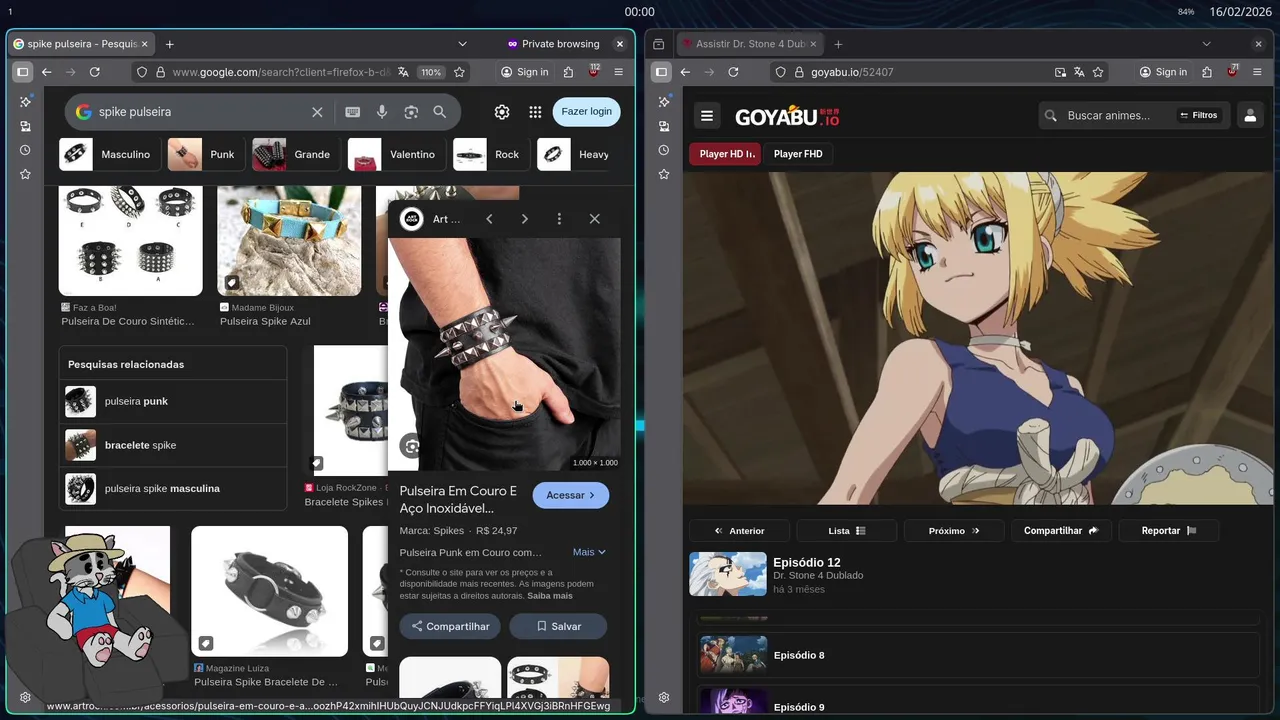Screen dimensions: 1280x720
Task: Bookmark the goyabu.io page with star
Action: [1098, 72]
